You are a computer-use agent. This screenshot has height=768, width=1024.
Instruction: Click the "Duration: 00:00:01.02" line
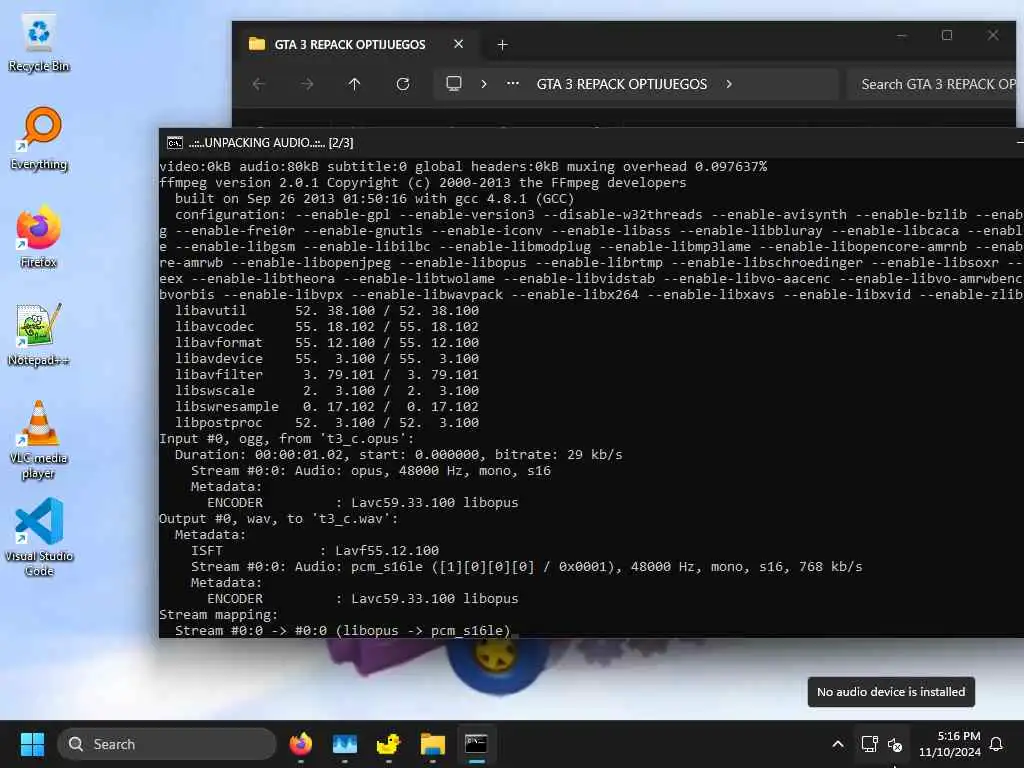tap(398, 455)
